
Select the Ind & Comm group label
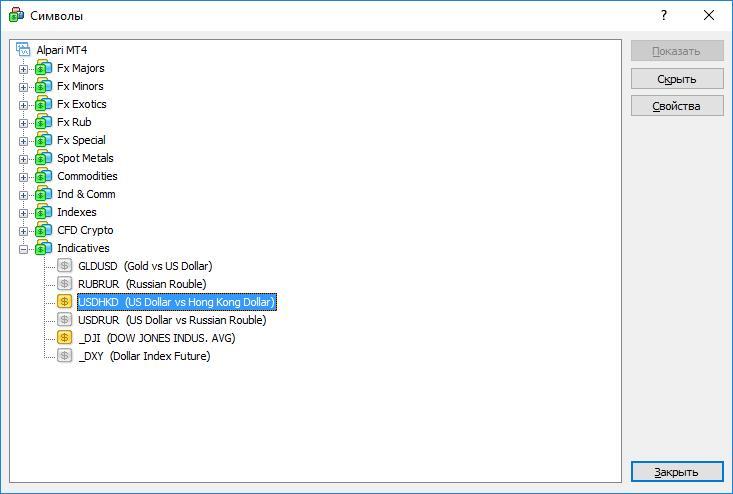coord(85,194)
